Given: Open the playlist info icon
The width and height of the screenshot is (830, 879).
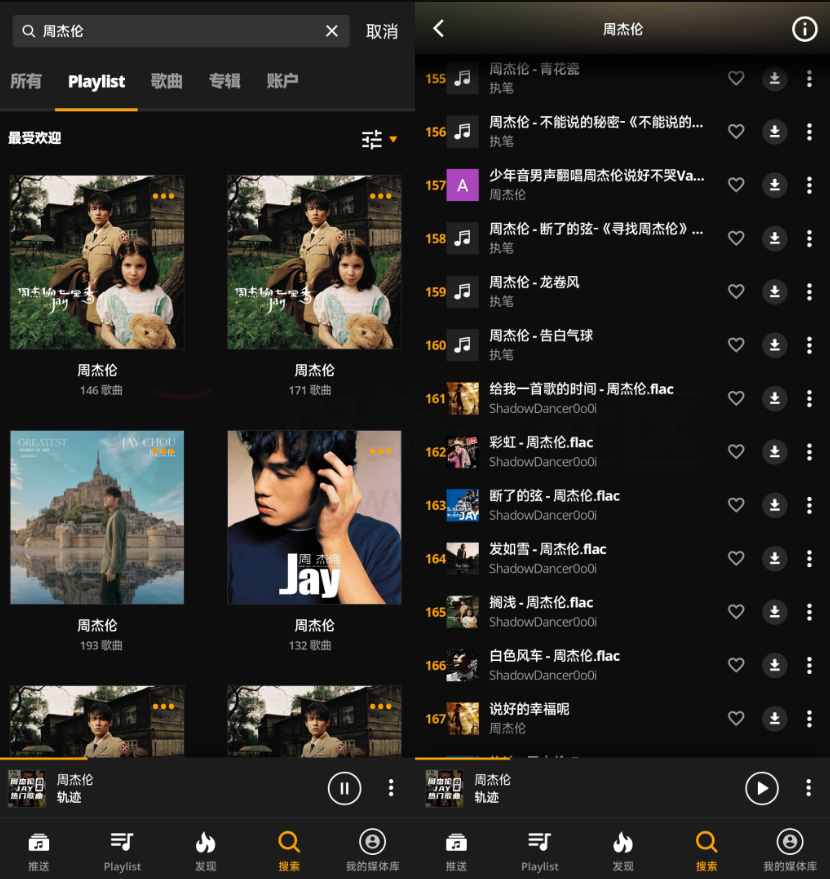Looking at the screenshot, I should [804, 29].
